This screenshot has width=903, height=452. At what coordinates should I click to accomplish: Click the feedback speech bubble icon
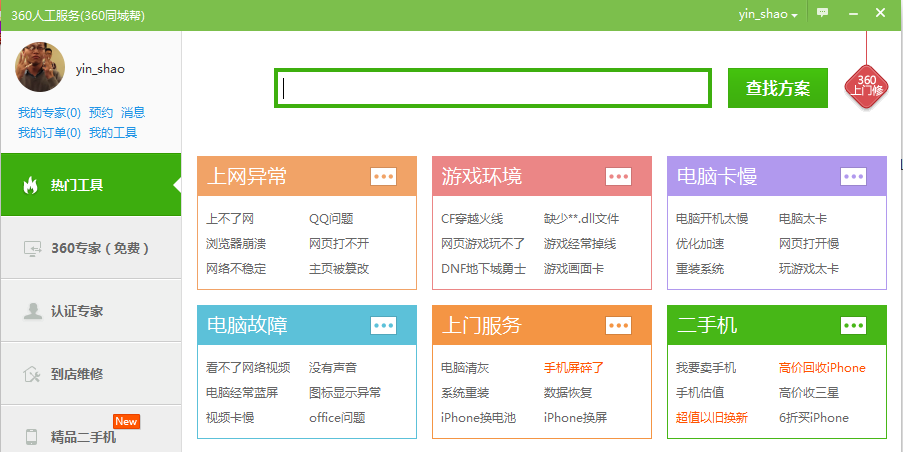click(822, 13)
